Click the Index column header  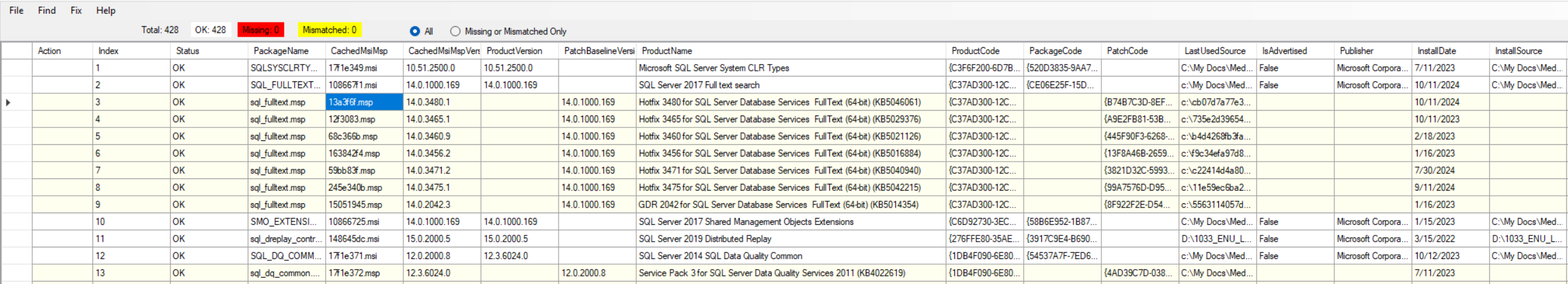(x=108, y=51)
